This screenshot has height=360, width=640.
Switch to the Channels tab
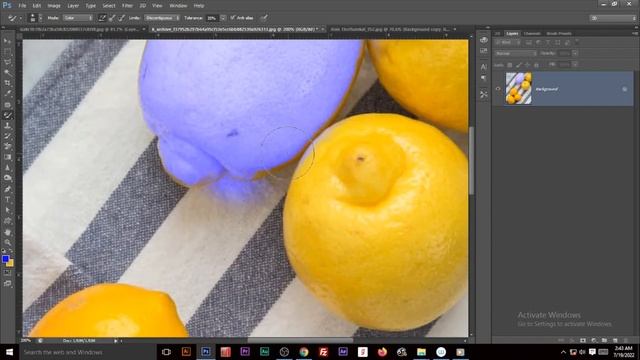pyautogui.click(x=532, y=33)
